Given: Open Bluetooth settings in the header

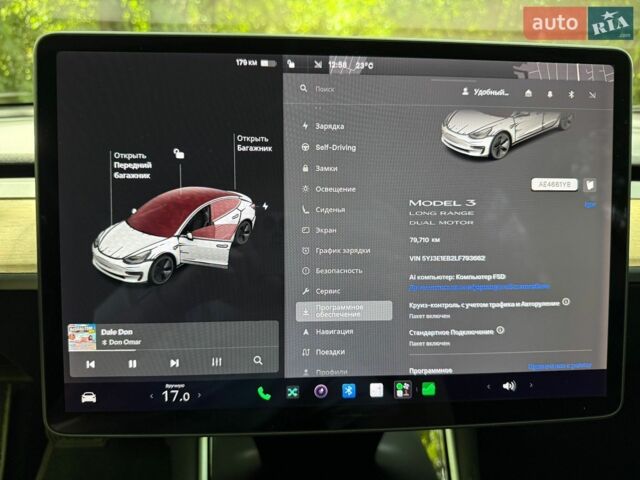Looking at the screenshot, I should pyautogui.click(x=571, y=95).
